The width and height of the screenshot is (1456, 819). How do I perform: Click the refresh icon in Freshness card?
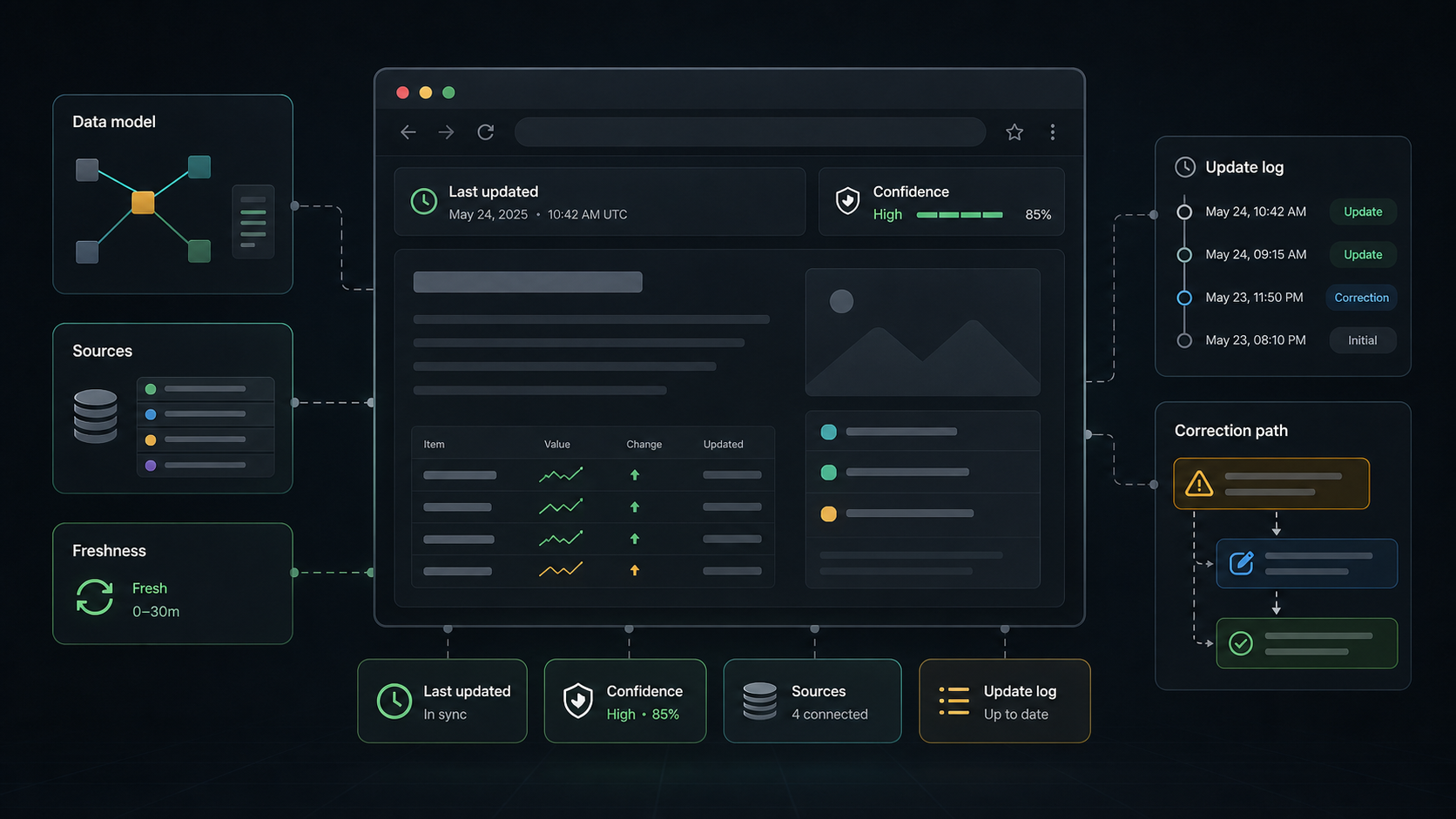(x=95, y=598)
